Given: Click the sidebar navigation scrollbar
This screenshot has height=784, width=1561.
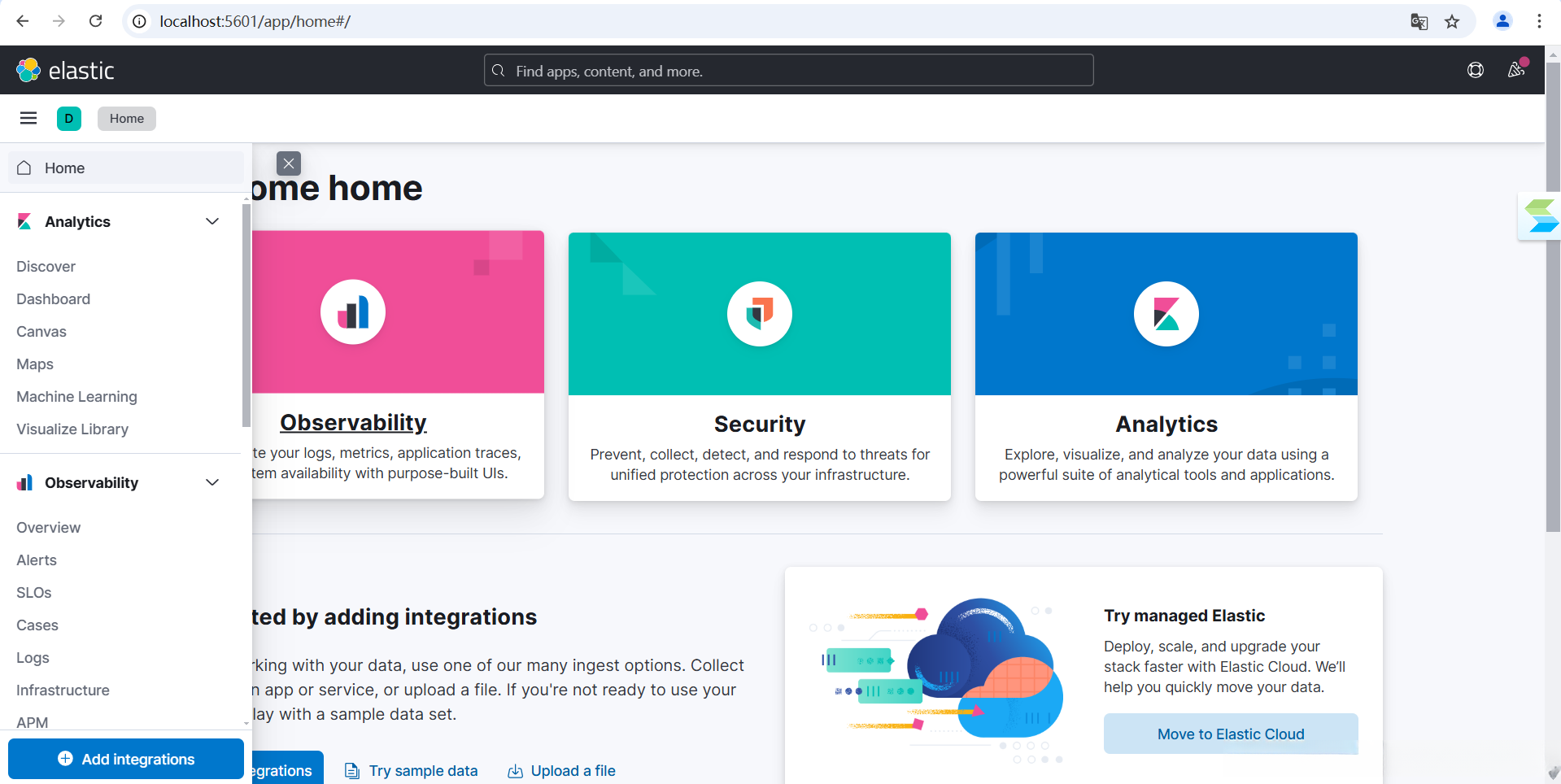Looking at the screenshot, I should [246, 316].
